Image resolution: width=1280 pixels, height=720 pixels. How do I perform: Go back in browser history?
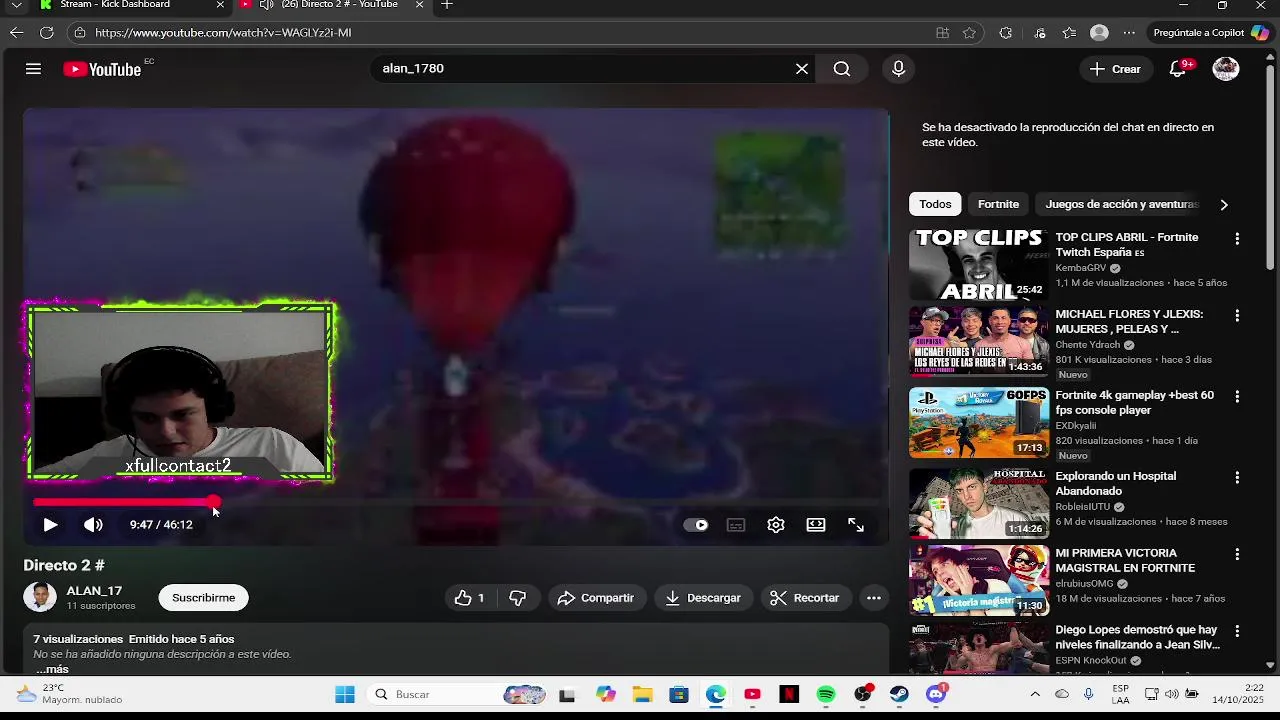pos(16,33)
